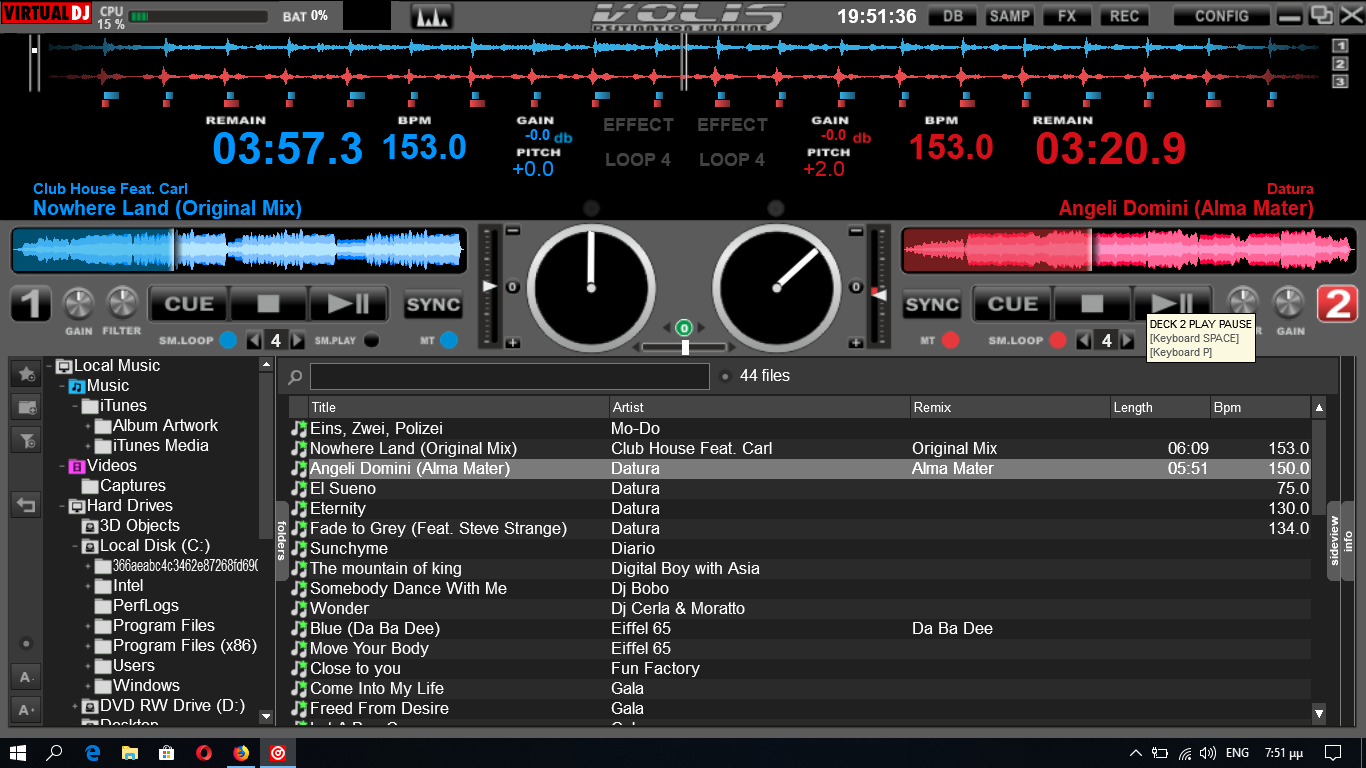The height and width of the screenshot is (768, 1366).
Task: Open the SAMP sampler tab
Action: click(1010, 16)
